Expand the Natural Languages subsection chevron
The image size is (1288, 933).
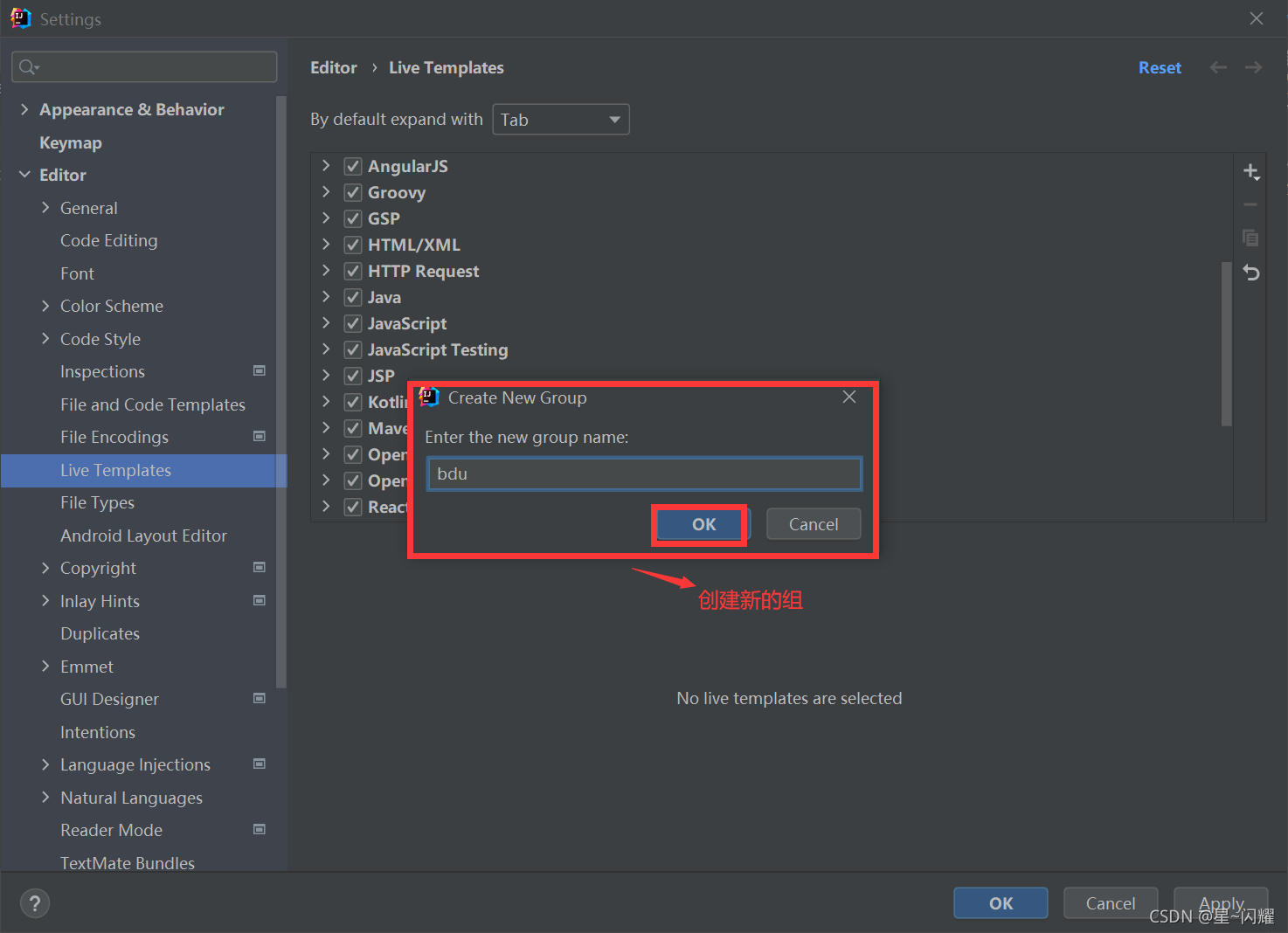coord(45,797)
